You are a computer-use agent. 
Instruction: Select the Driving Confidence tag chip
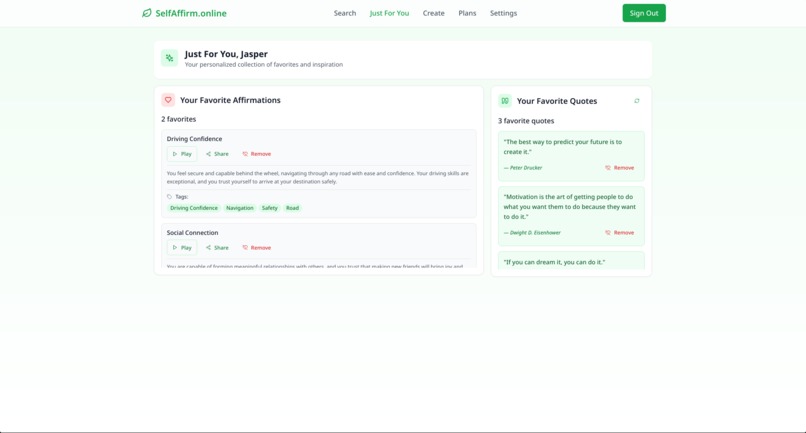tap(194, 208)
